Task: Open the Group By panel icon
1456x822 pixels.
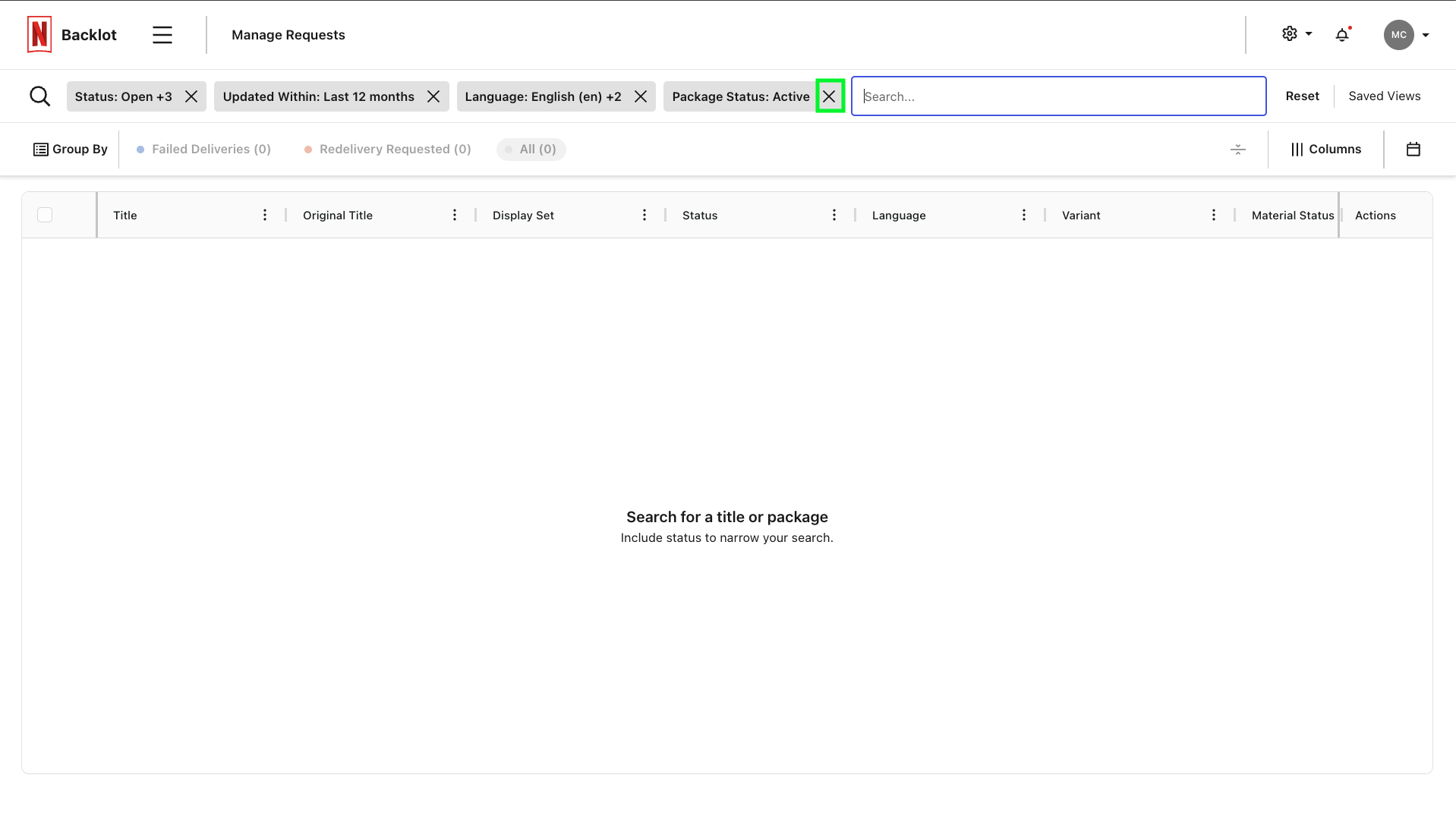Action: tap(40, 149)
